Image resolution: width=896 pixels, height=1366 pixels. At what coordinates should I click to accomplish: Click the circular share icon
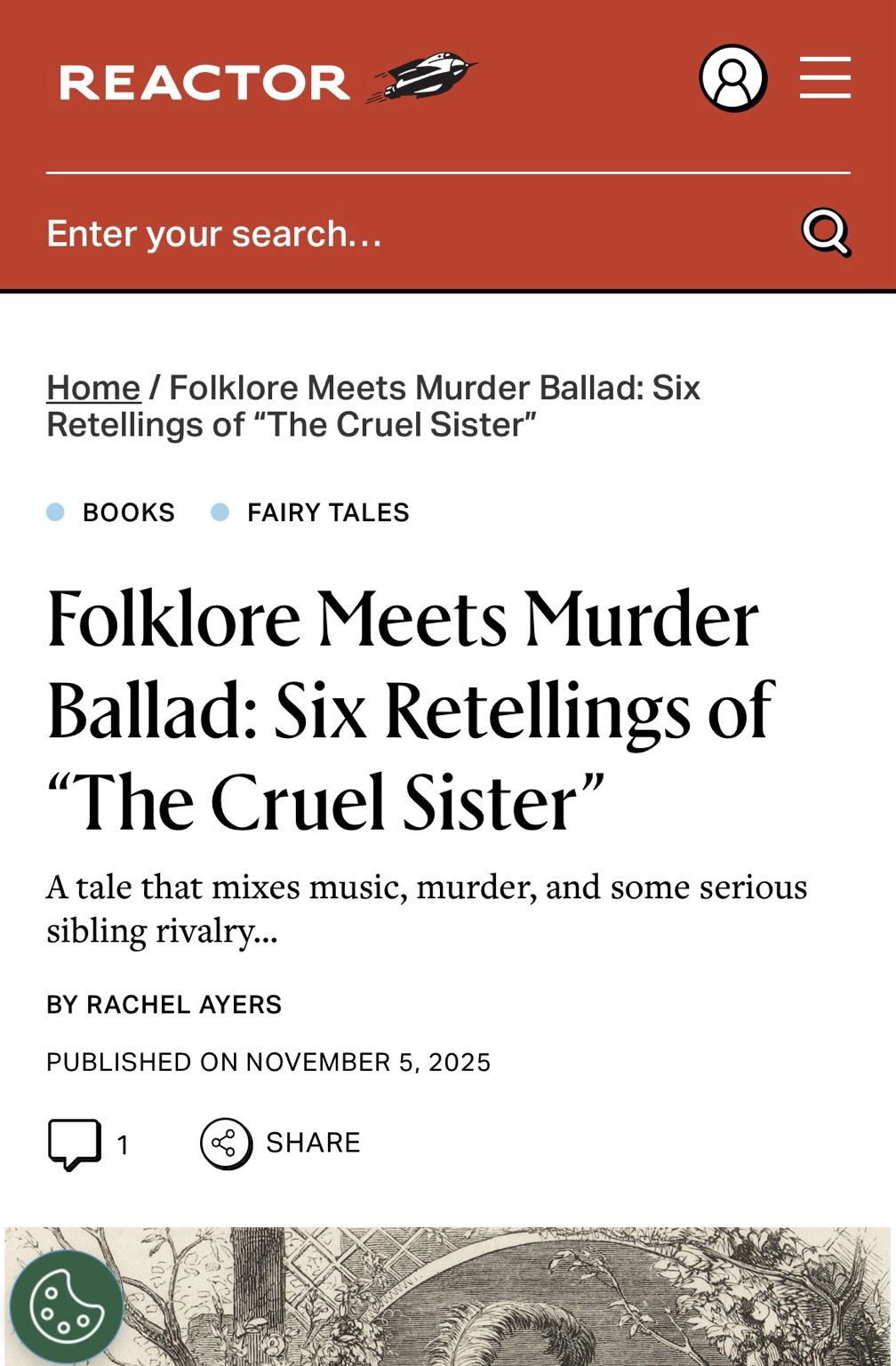226,1143
